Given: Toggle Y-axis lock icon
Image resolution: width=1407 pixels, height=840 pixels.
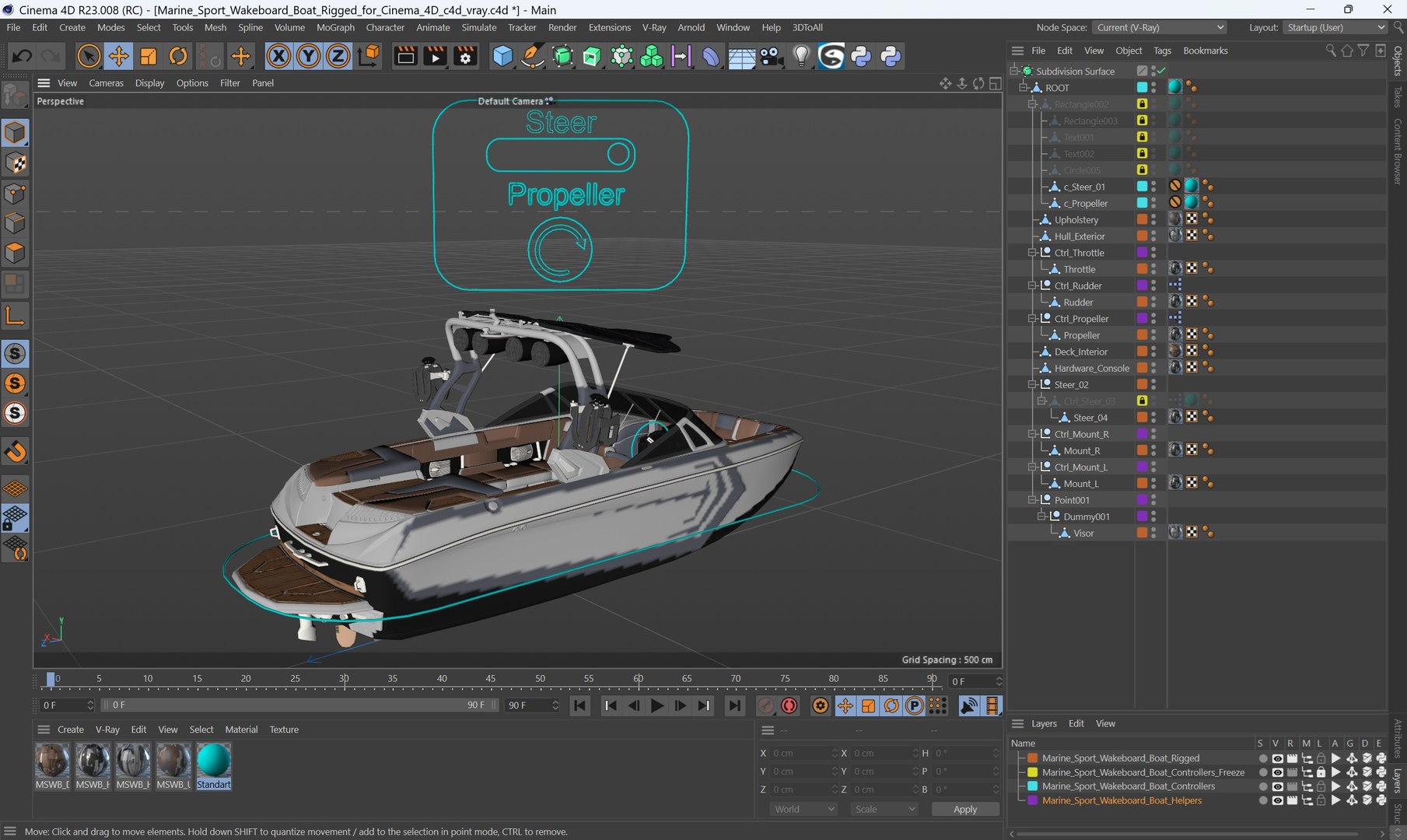Looking at the screenshot, I should [x=308, y=56].
